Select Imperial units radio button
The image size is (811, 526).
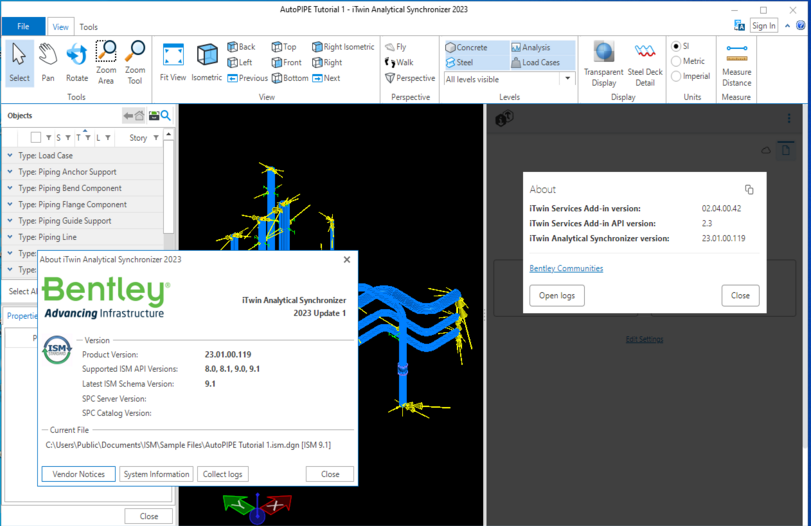(x=675, y=76)
